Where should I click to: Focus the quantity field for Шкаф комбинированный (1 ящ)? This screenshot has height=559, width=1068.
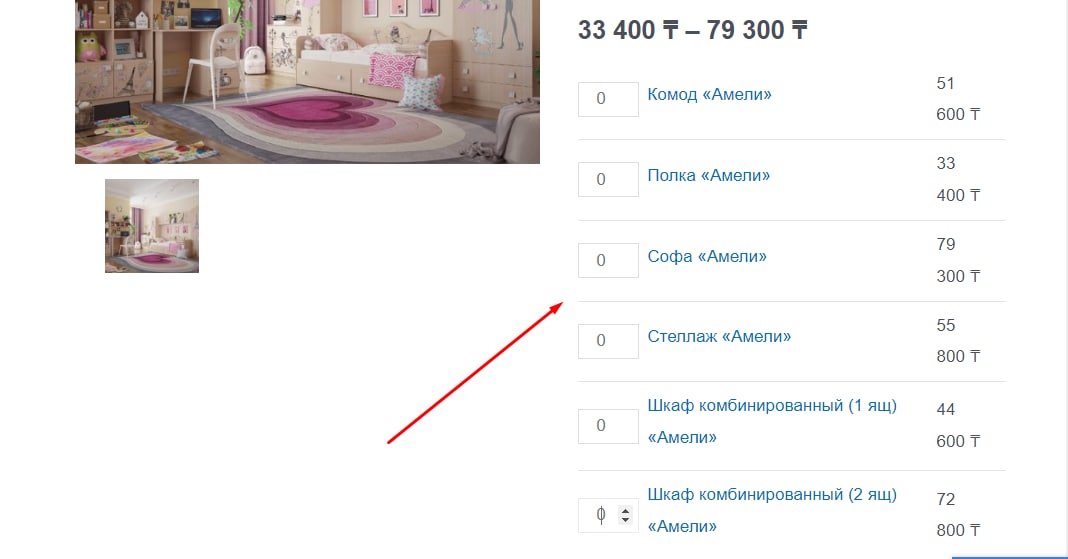(x=608, y=426)
